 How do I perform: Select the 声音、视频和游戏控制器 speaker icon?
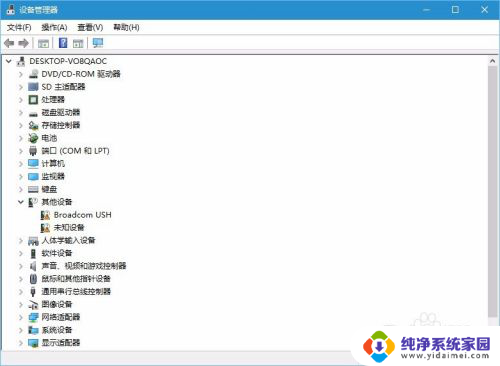pos(33,266)
